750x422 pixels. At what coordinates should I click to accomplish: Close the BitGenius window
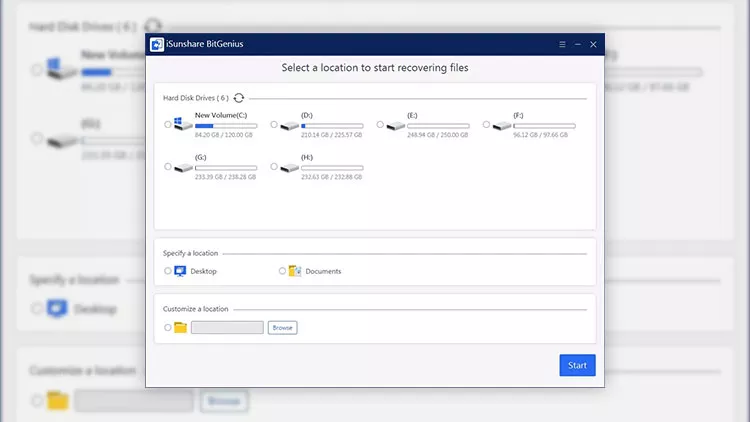coord(593,44)
